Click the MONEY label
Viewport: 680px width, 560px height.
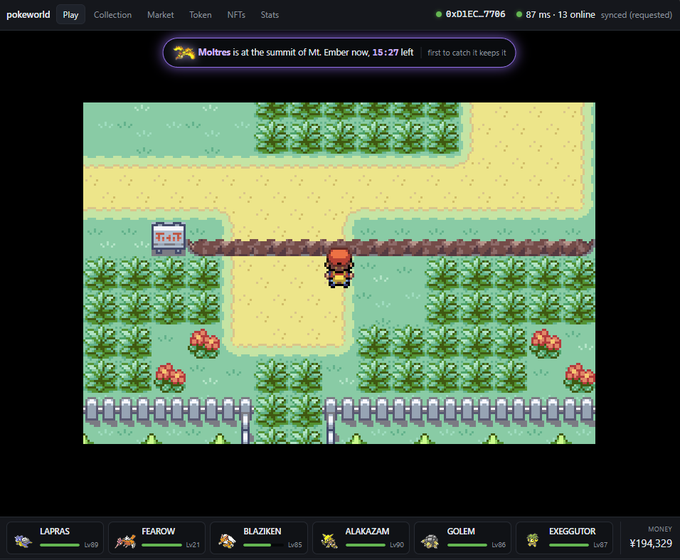point(660,529)
